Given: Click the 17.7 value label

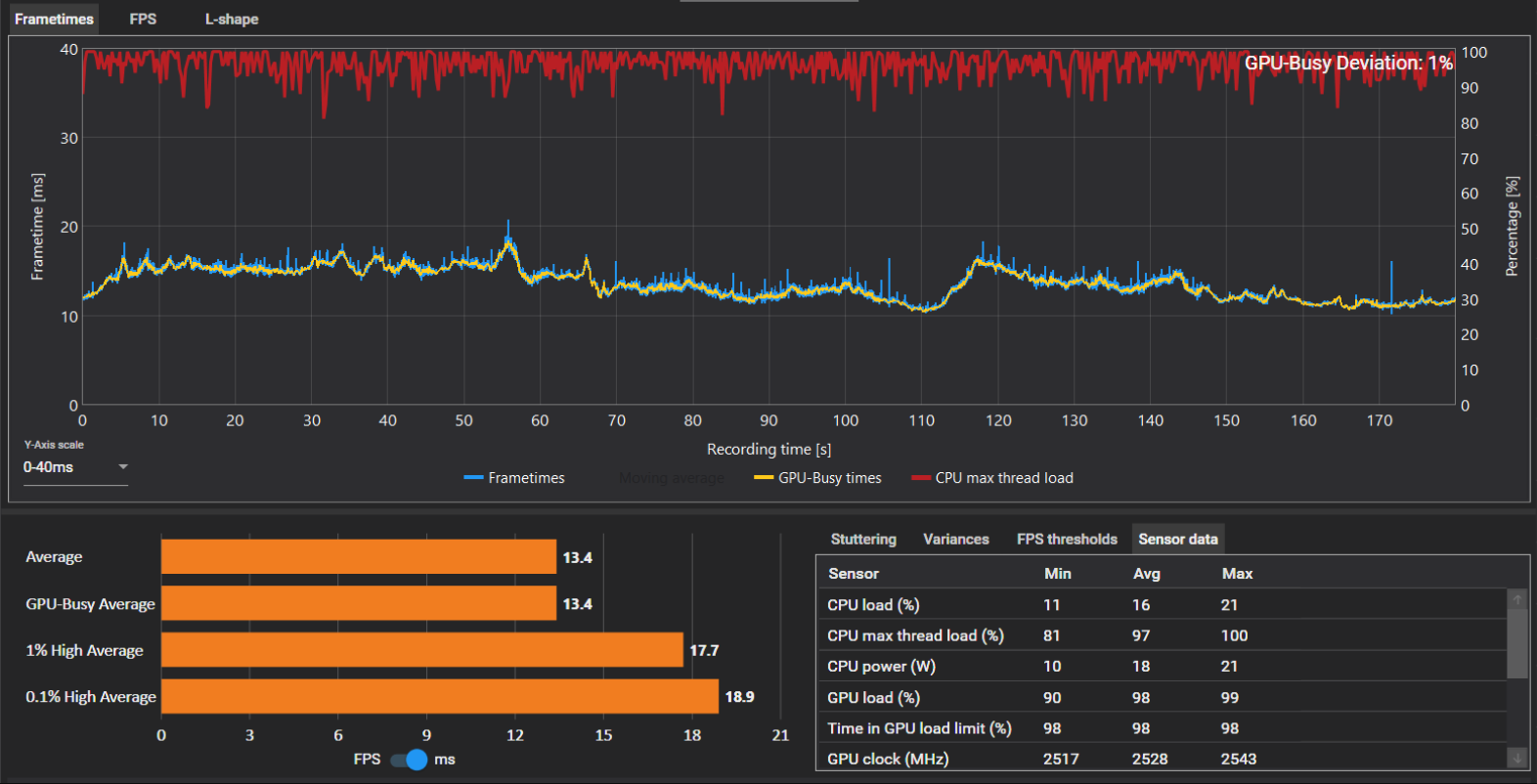Looking at the screenshot, I should 704,650.
